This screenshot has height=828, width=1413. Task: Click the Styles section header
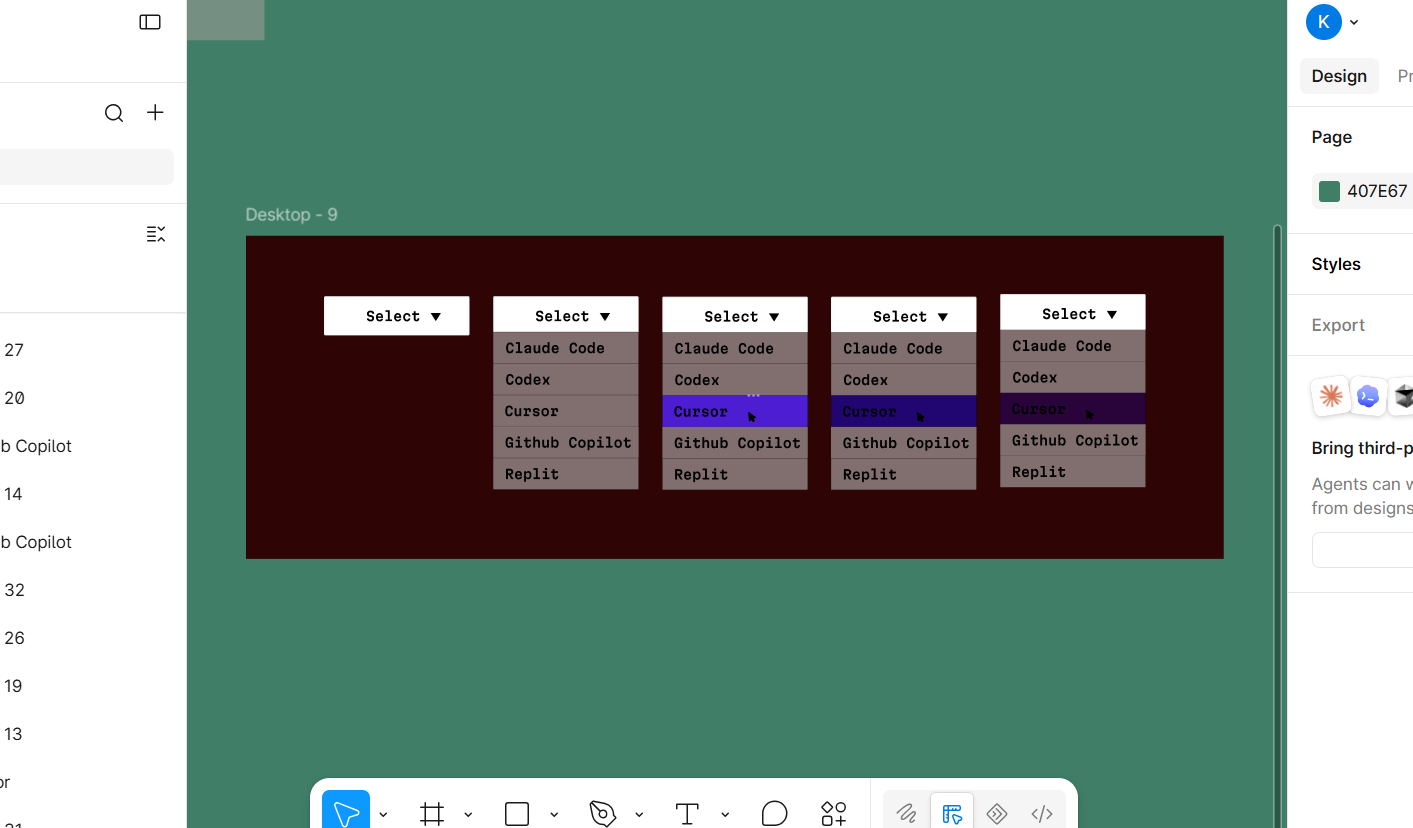(1336, 264)
